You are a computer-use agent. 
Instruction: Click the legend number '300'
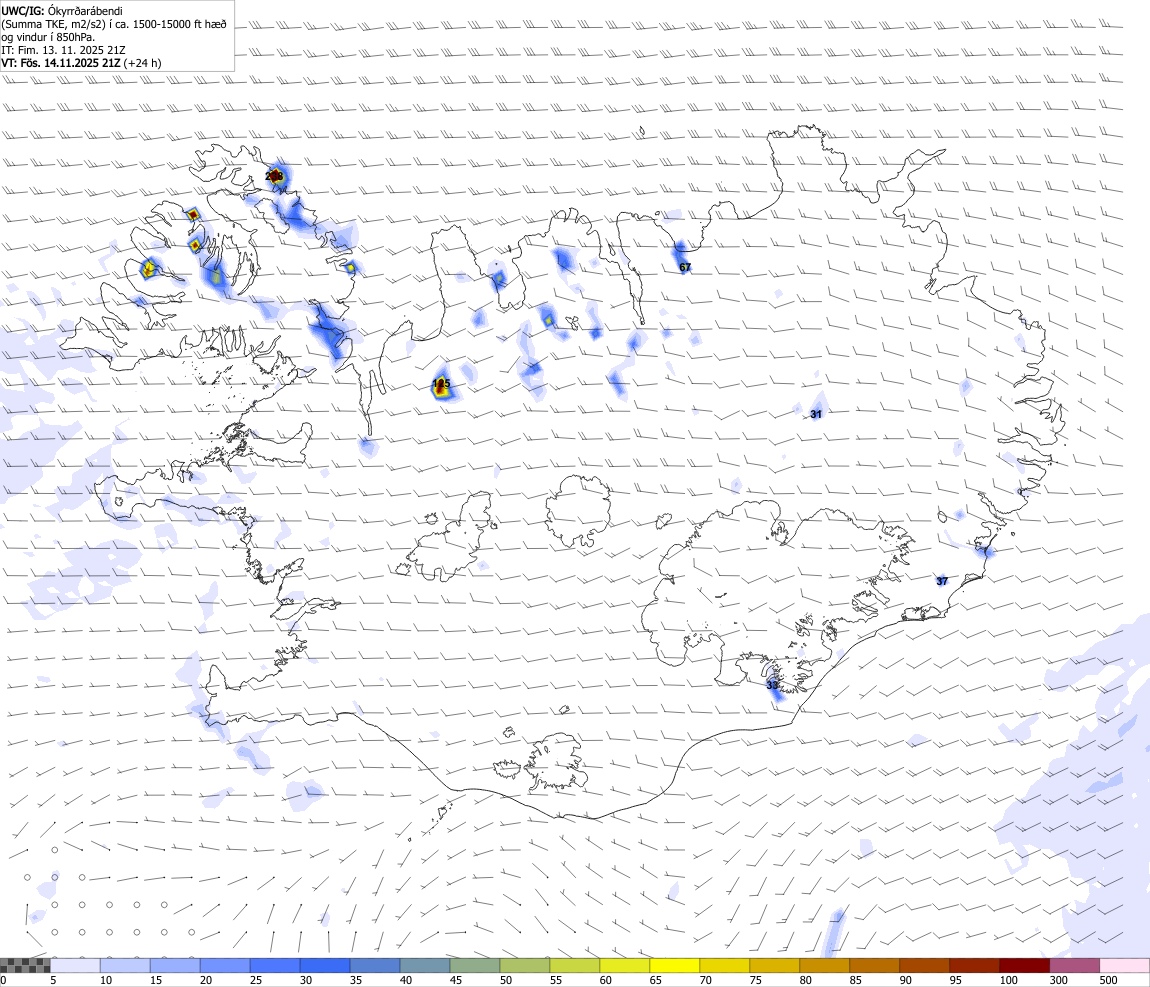[x=1058, y=980]
